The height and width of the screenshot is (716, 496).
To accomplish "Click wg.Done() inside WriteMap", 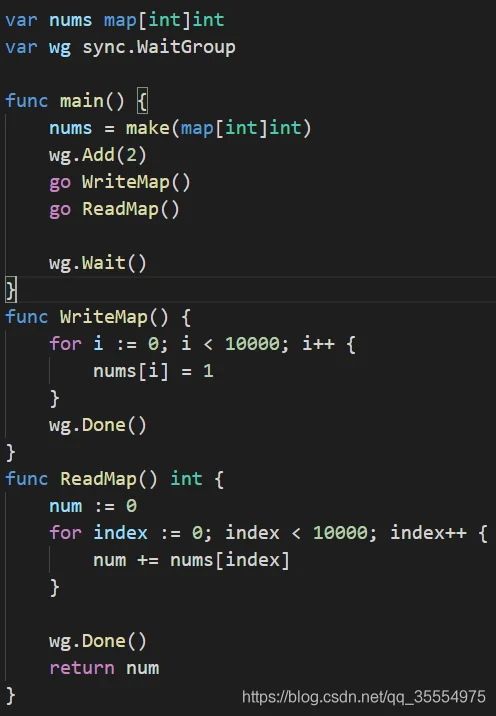I will point(98,425).
